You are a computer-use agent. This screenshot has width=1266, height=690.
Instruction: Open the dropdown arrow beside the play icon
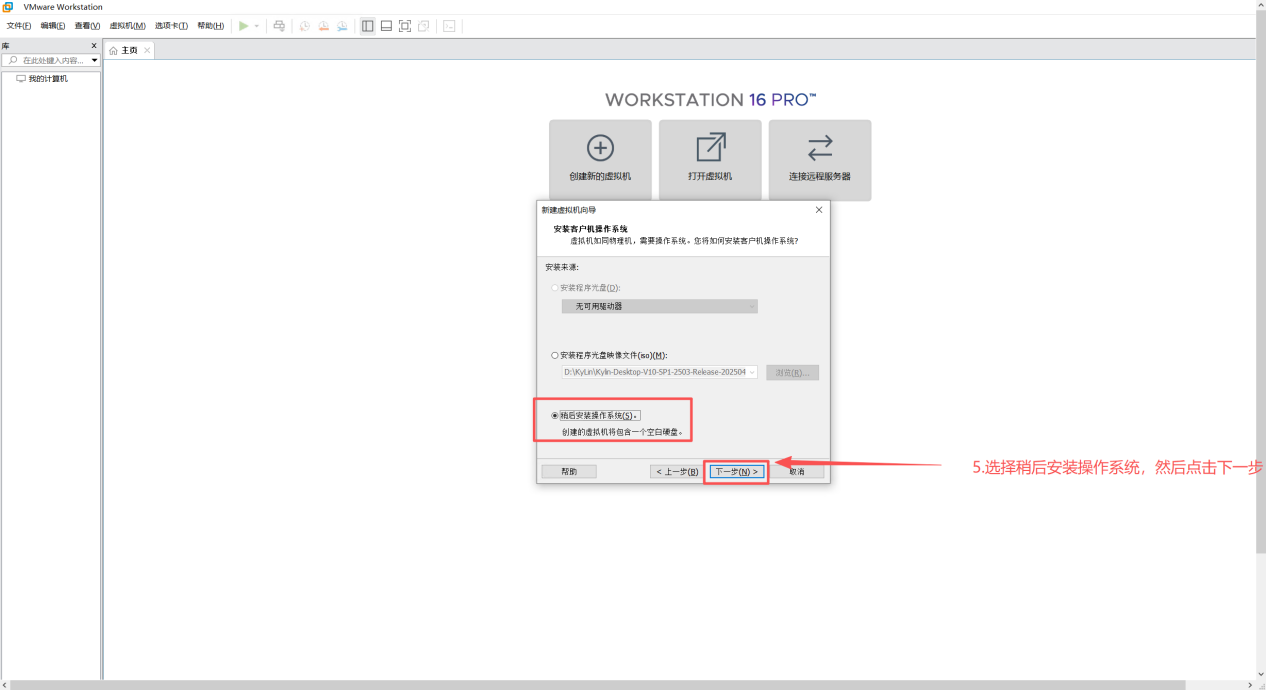(x=256, y=26)
